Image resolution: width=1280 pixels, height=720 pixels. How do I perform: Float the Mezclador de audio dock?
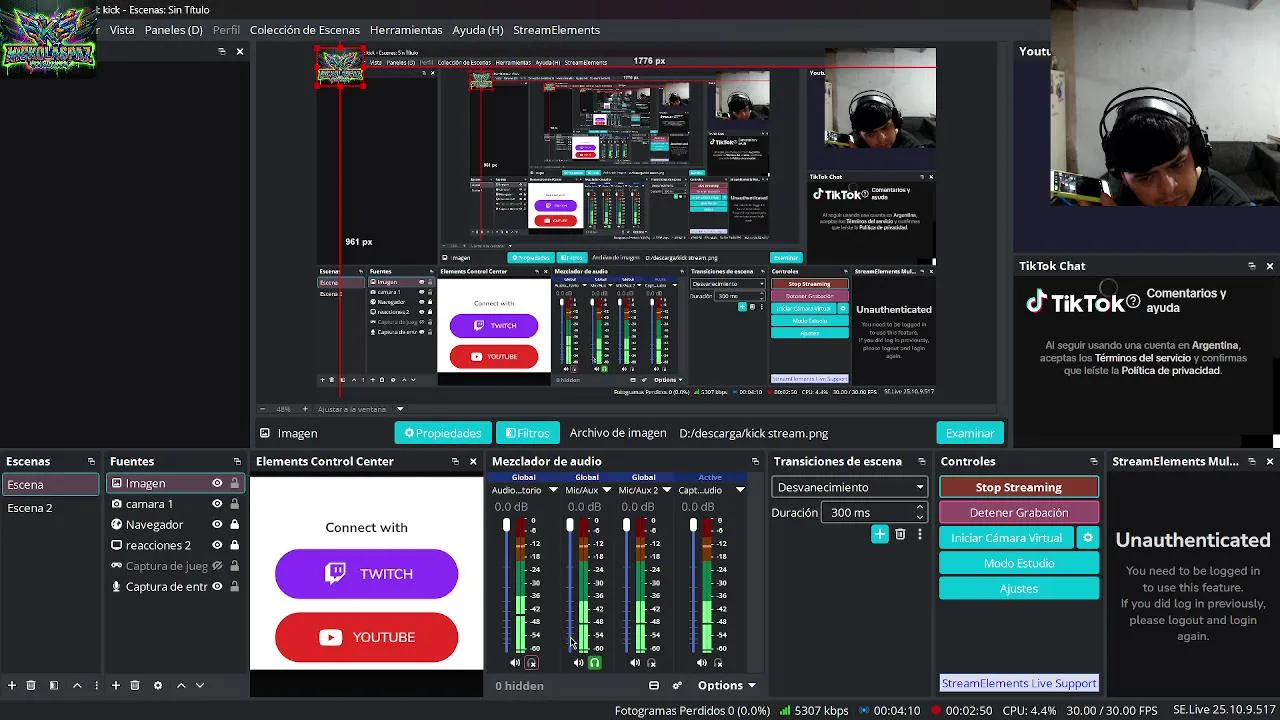click(x=757, y=462)
